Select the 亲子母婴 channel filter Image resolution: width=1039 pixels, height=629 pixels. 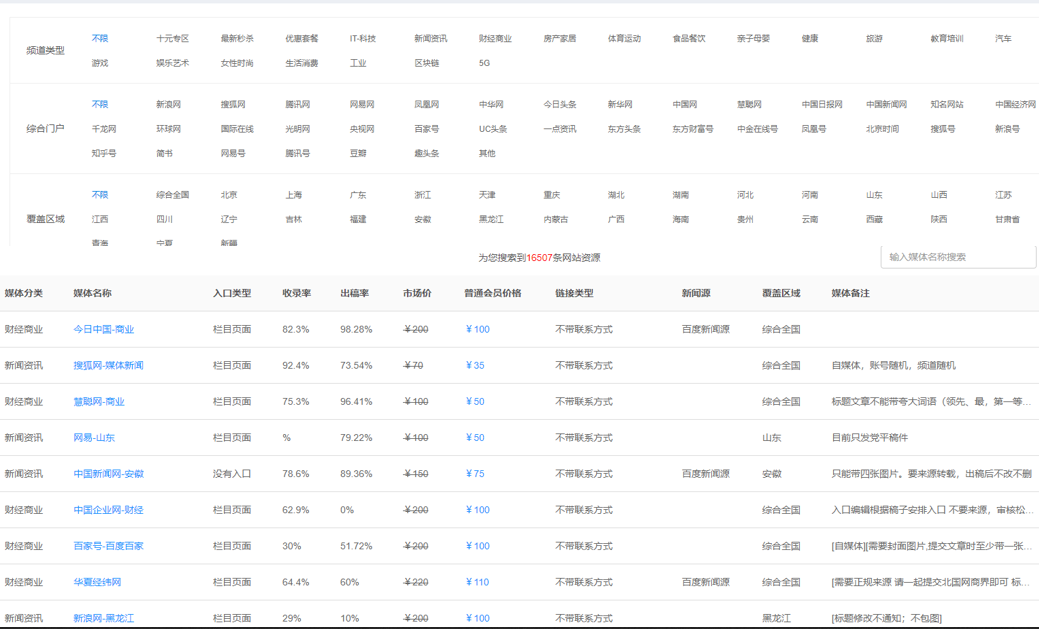(x=753, y=38)
